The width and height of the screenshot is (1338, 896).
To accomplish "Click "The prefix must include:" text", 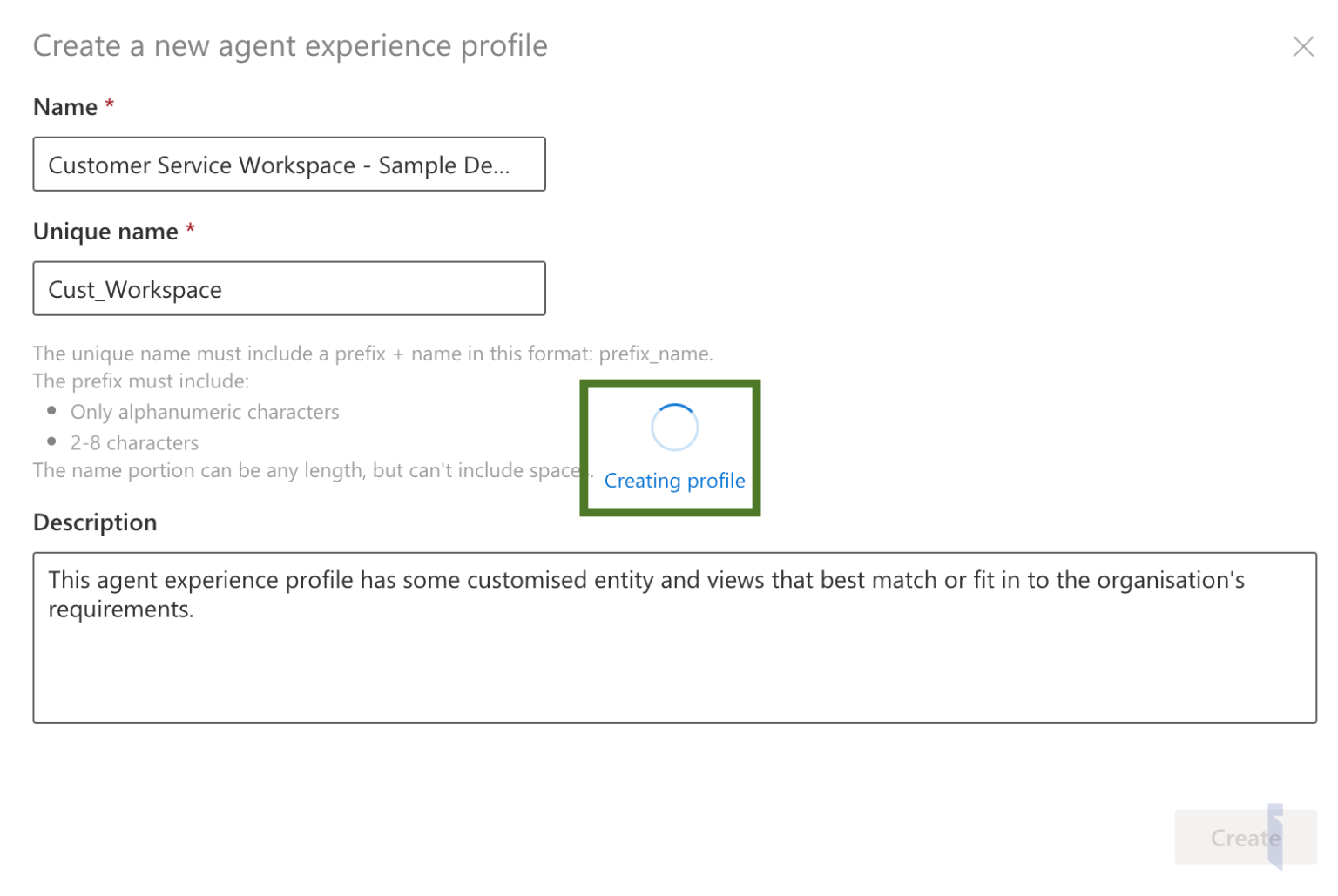I will [x=141, y=381].
